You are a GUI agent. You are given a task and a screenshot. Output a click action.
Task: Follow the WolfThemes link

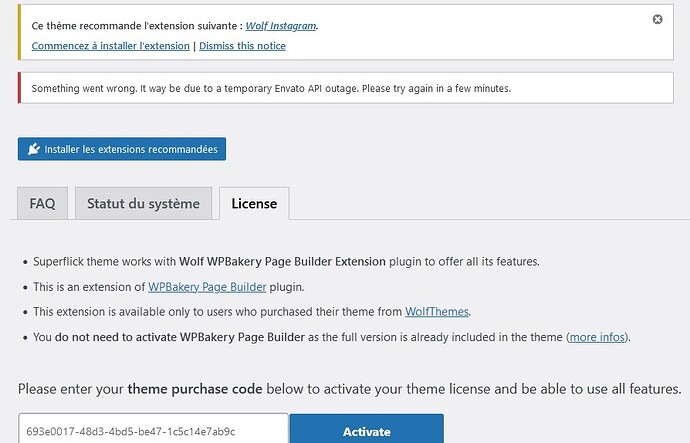click(437, 311)
